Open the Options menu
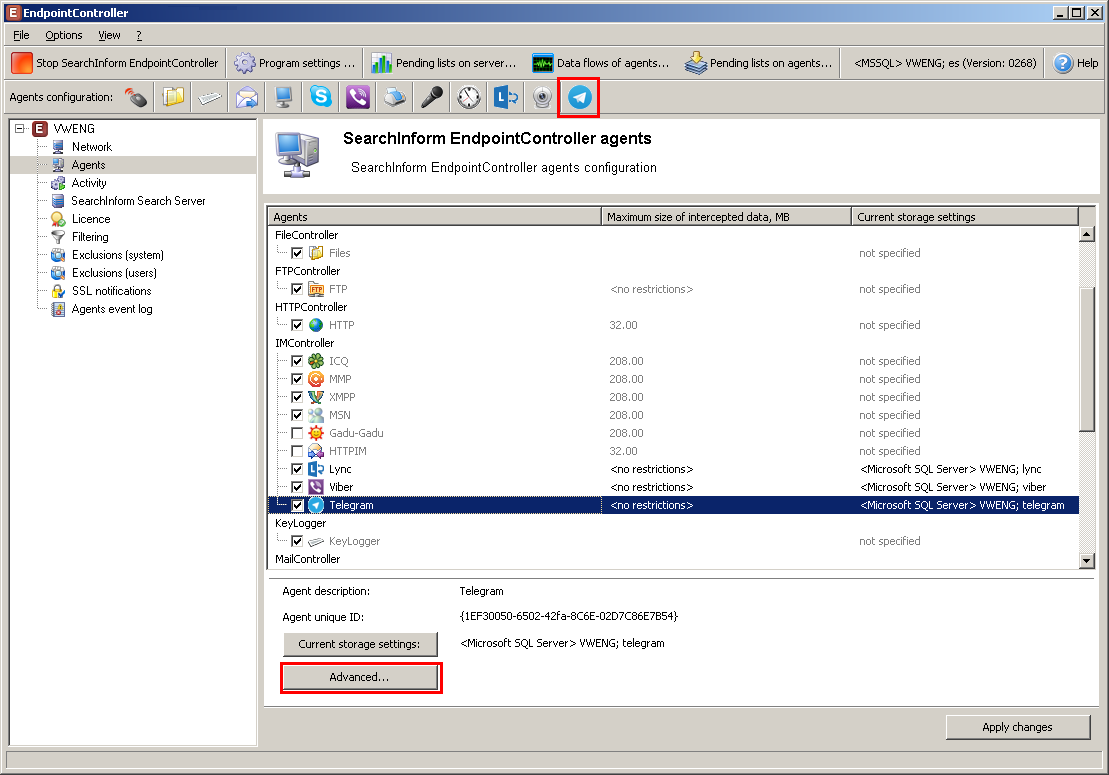Viewport: 1109px width, 775px height. (x=64, y=35)
